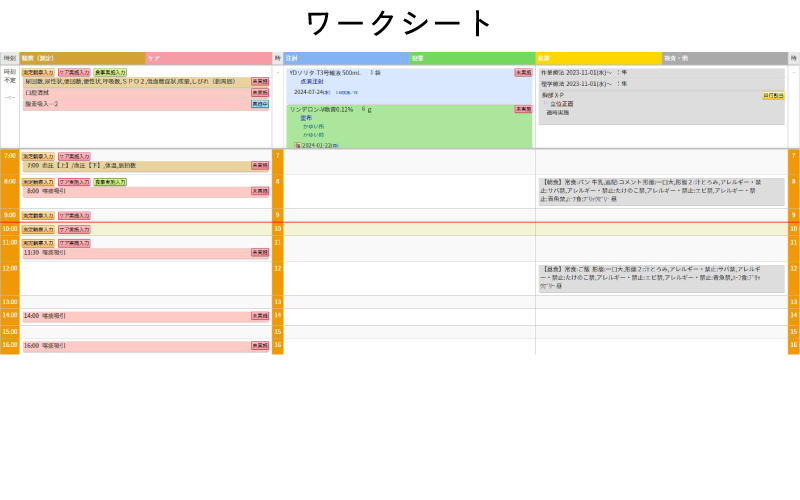Click 未実施 badge on 16:00 喀痰吸引
The height and width of the screenshot is (500, 800).
click(x=259, y=346)
